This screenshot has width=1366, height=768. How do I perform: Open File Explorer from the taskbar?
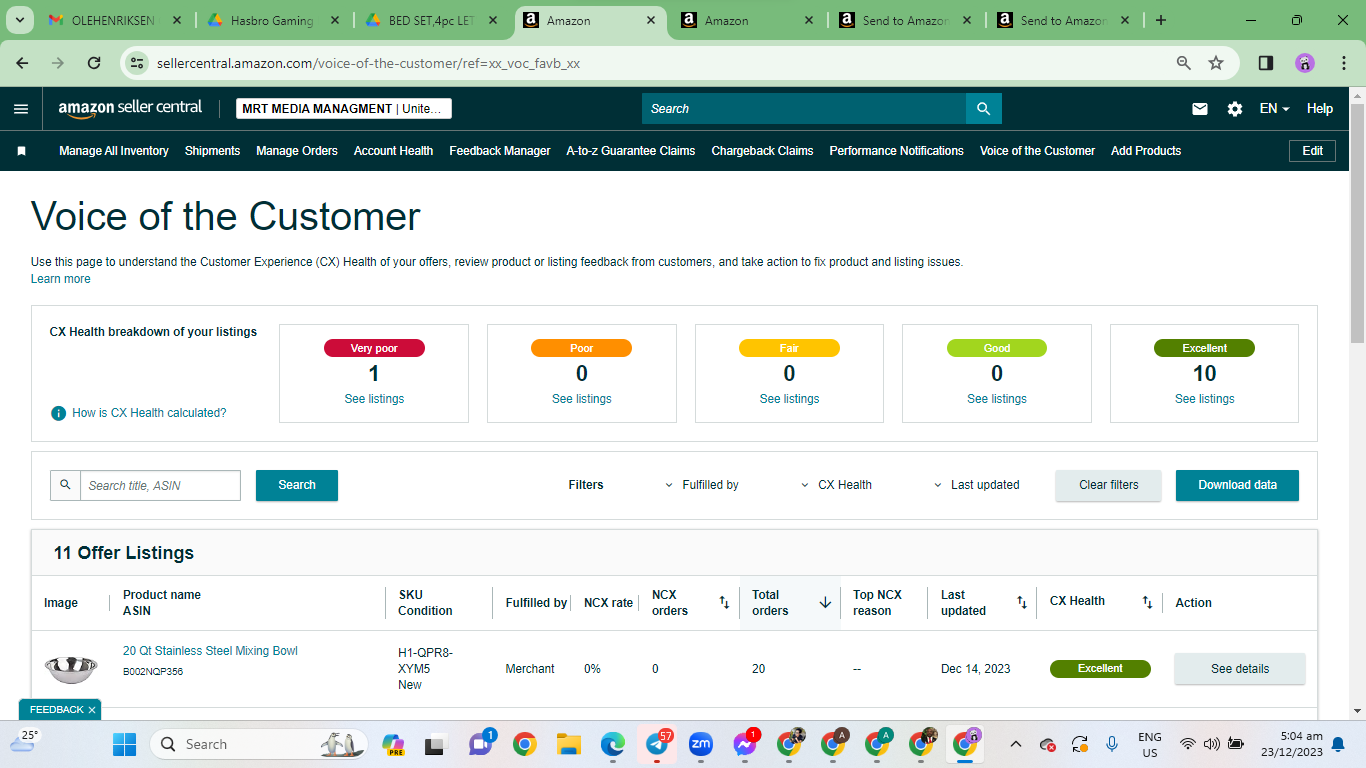pos(569,744)
